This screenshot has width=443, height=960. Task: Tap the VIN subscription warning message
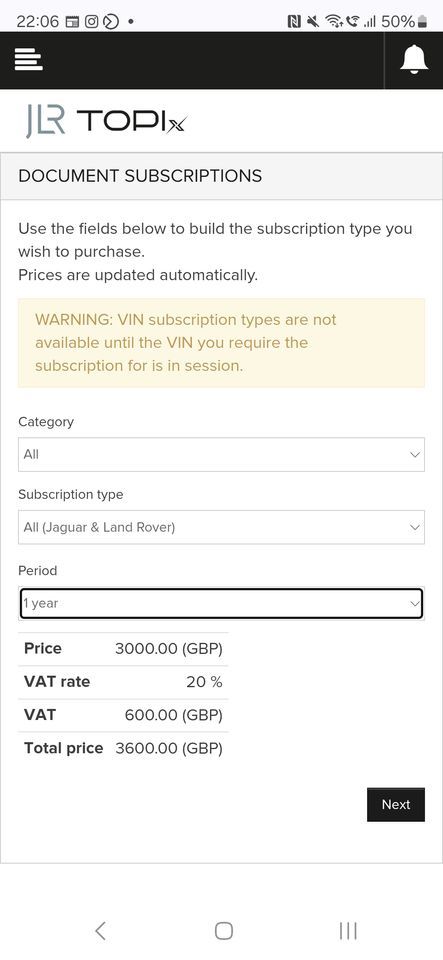(222, 343)
